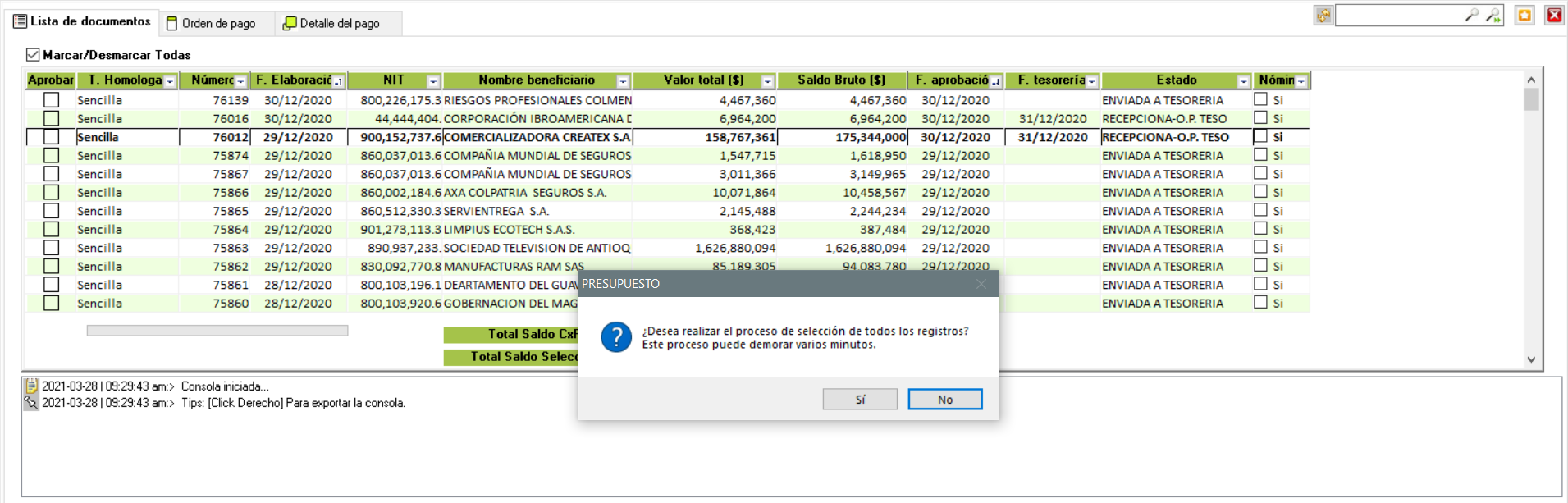The image size is (1568, 503).
Task: Click the blue question mark dialog icon
Action: click(x=616, y=337)
